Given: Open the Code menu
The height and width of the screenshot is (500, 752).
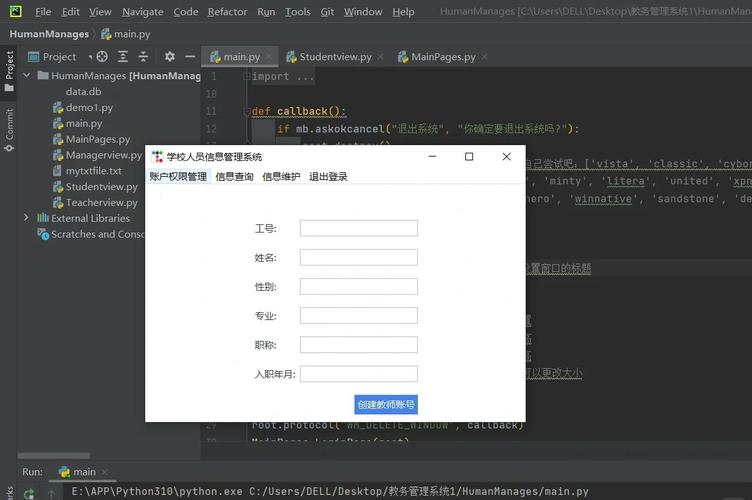Looking at the screenshot, I should tap(186, 12).
